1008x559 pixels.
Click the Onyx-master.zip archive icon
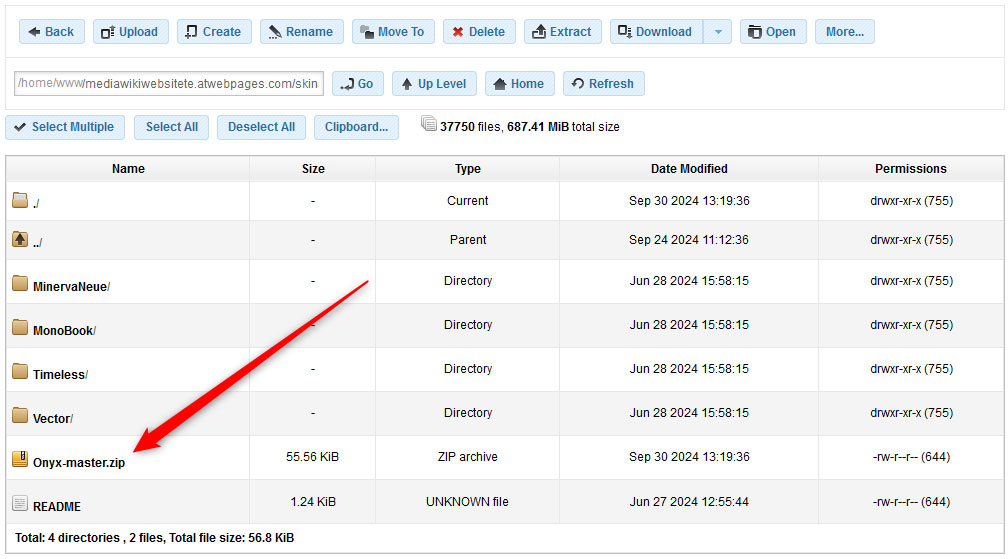tap(20, 459)
